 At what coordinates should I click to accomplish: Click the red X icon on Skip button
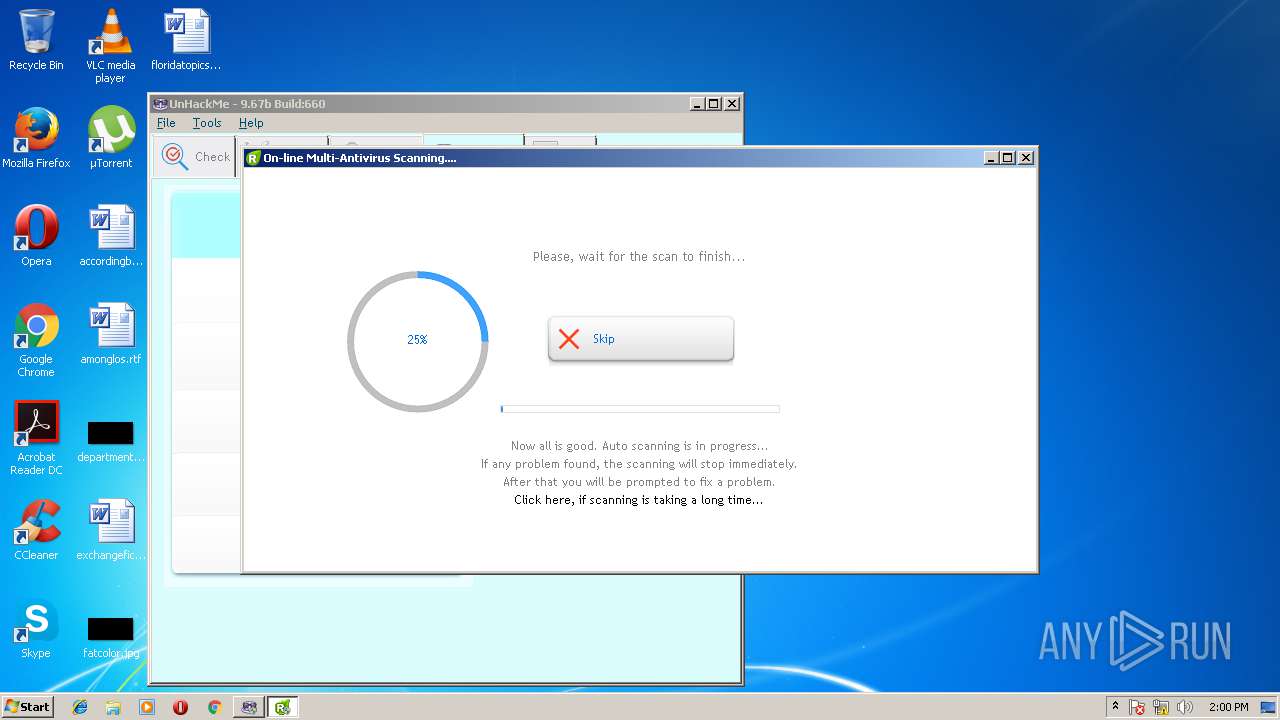(569, 339)
